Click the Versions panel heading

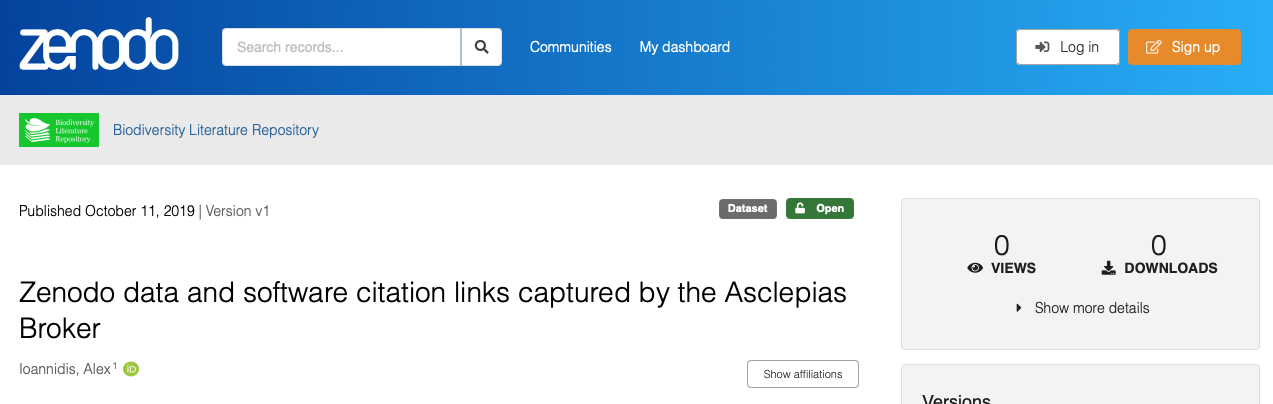(956, 399)
